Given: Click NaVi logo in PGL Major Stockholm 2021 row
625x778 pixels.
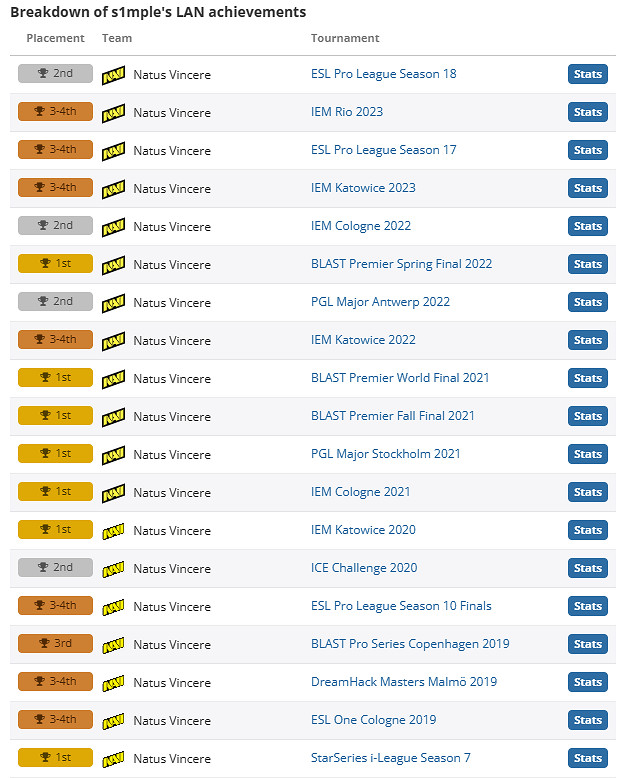Looking at the screenshot, I should click(113, 454).
